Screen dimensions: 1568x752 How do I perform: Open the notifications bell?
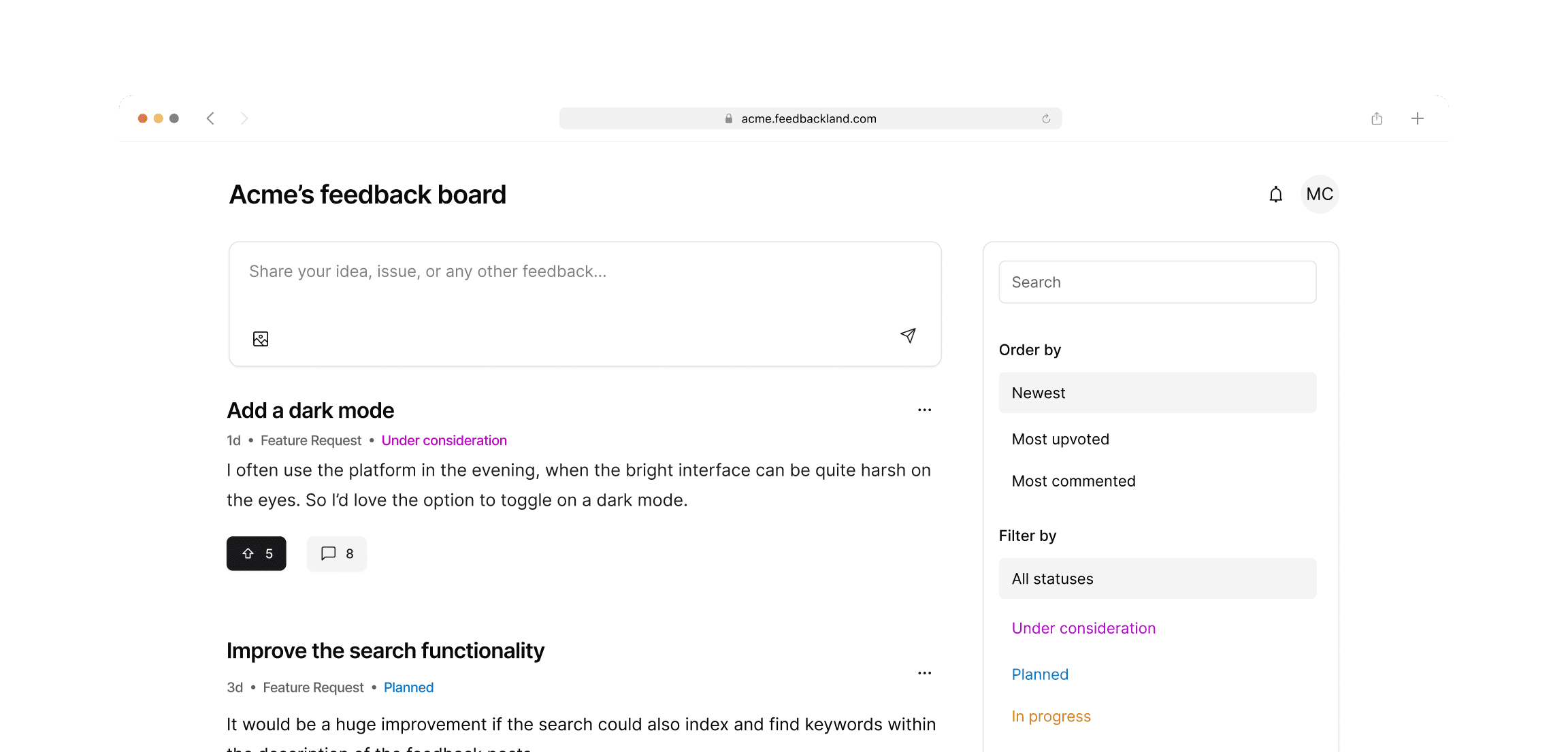pyautogui.click(x=1276, y=195)
